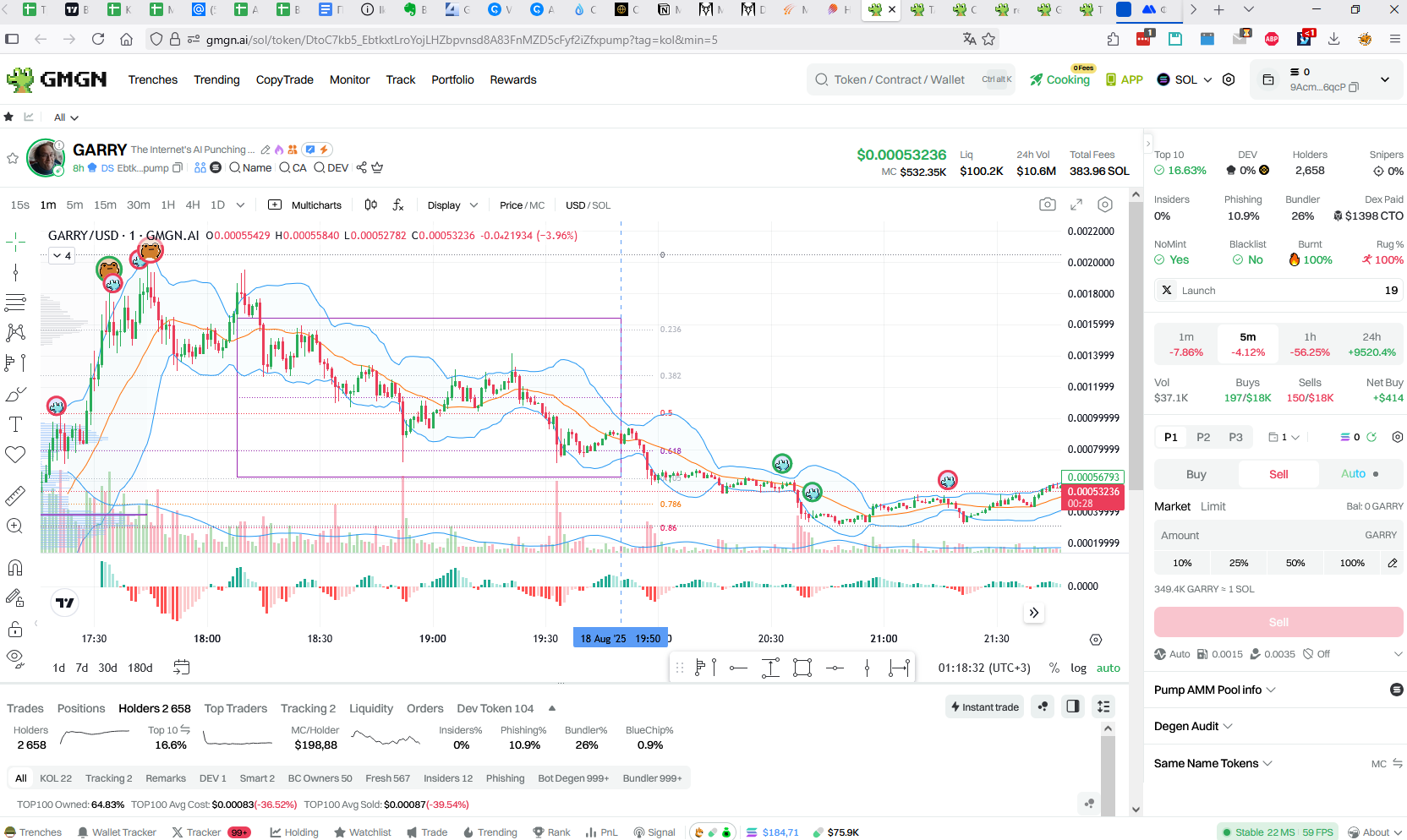Hide all drawings with eye icon
Viewport: 1407px width, 840px height.
pos(15,657)
